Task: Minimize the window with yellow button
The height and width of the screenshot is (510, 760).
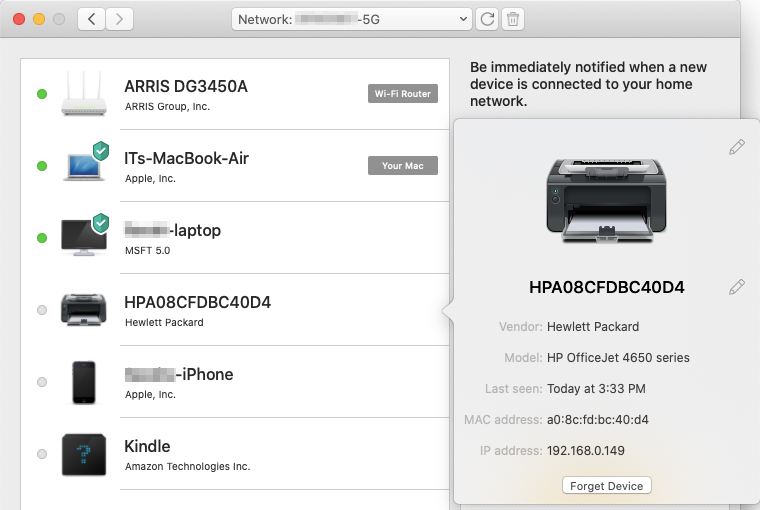Action: point(39,19)
